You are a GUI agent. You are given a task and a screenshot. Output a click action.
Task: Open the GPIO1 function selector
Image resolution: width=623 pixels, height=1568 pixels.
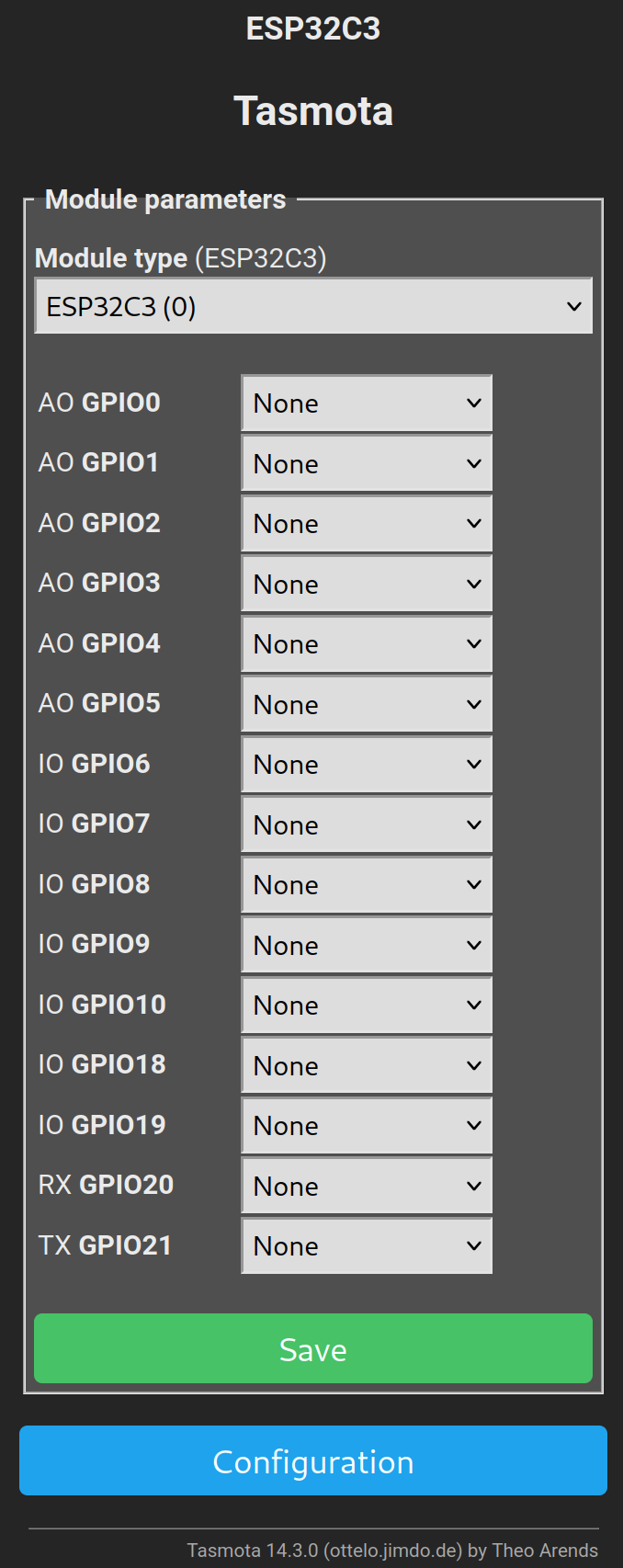pos(367,463)
